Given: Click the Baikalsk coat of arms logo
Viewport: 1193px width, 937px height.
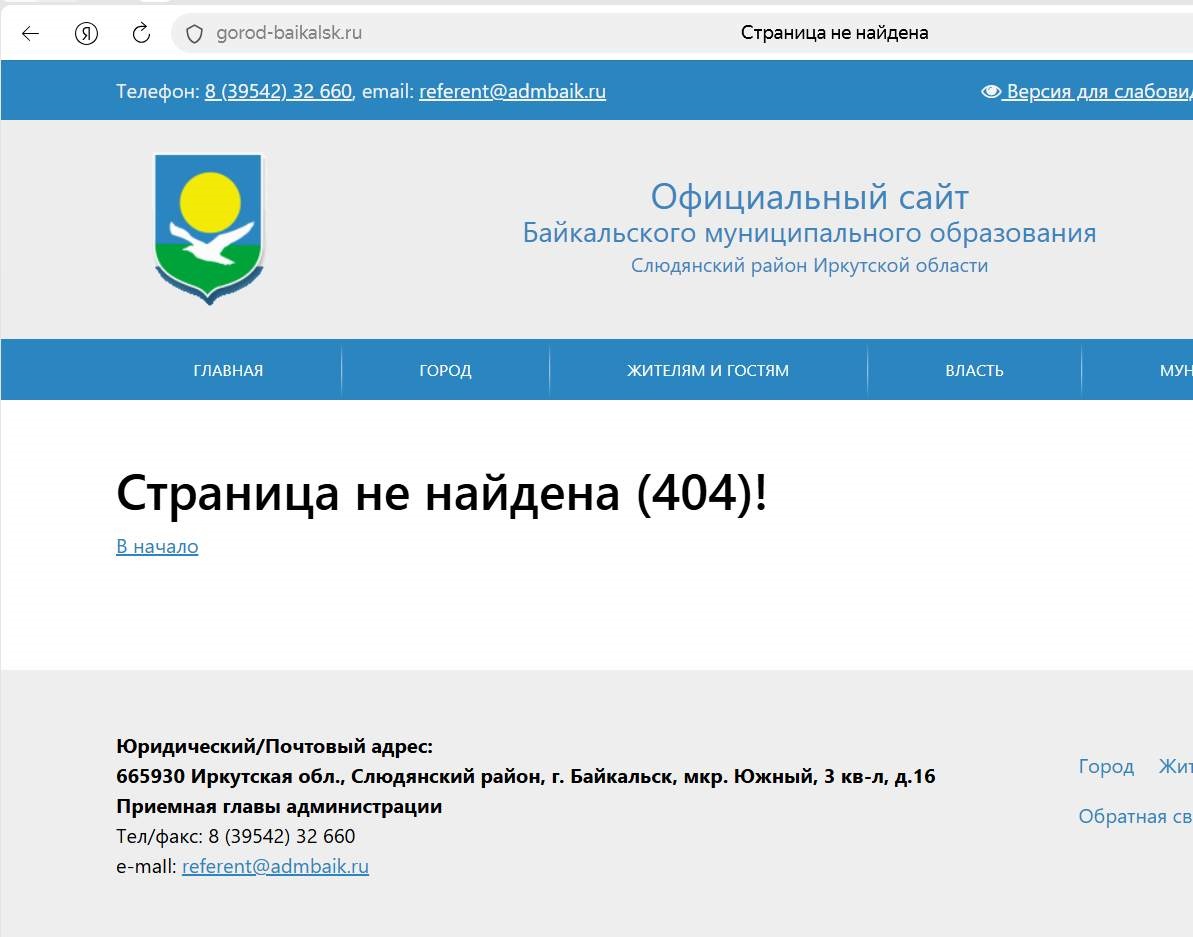Looking at the screenshot, I should tap(209, 228).
